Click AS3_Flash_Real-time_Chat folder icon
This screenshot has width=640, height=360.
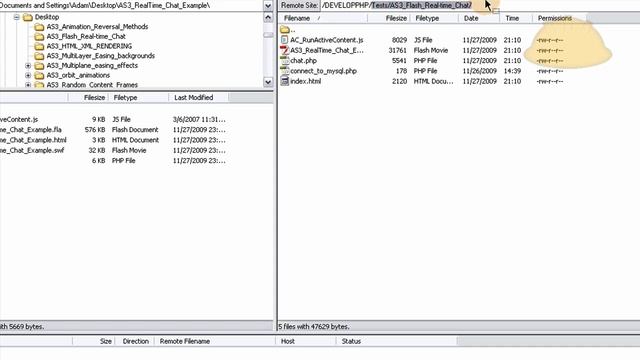[39, 37]
